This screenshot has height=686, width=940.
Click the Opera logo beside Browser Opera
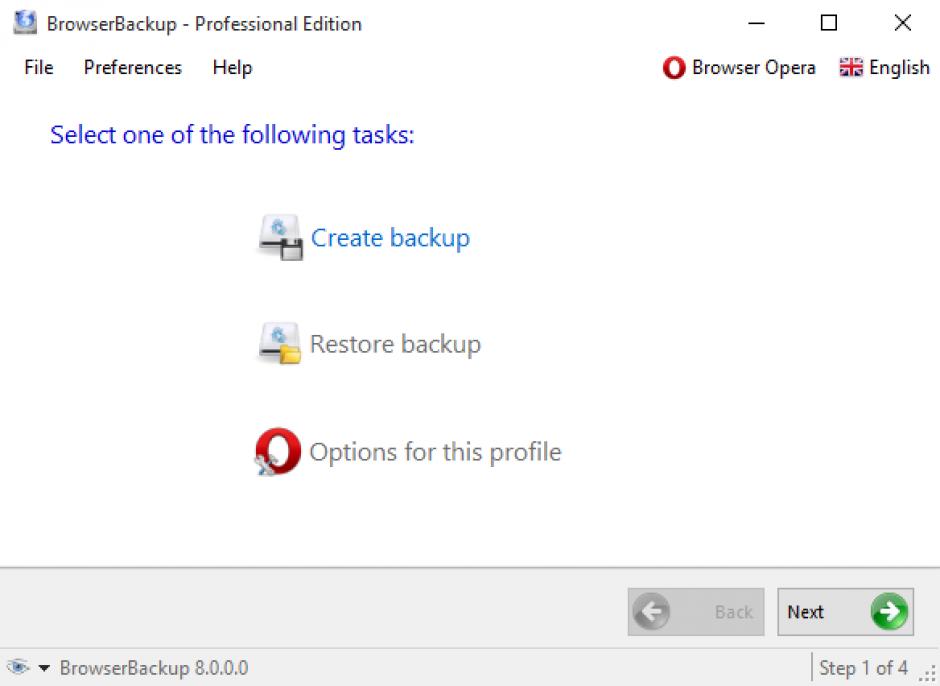tap(674, 68)
